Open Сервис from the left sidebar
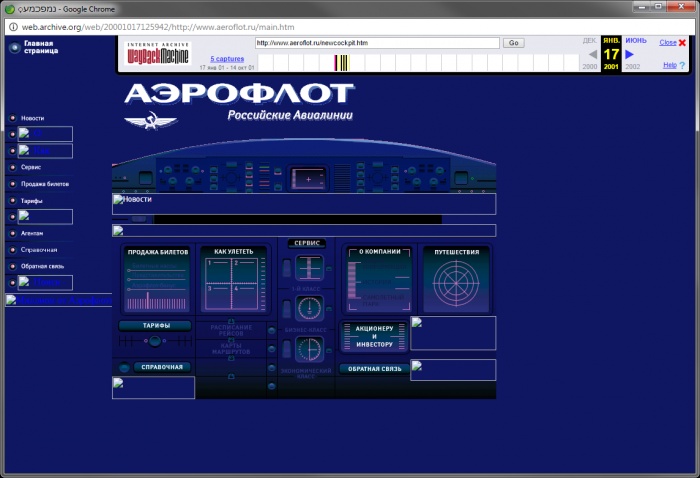The width and height of the screenshot is (700, 478). 30,167
